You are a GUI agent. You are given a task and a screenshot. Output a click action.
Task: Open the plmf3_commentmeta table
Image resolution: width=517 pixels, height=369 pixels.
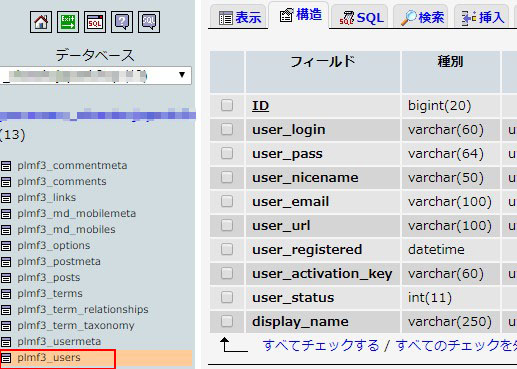[72, 166]
